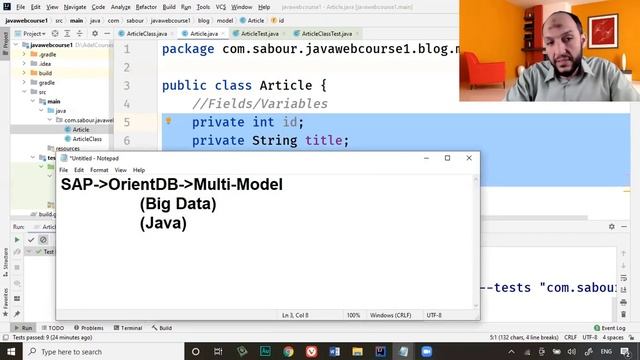The image size is (640, 360).
Task: Click inside the Notepad text area
Action: 264,242
